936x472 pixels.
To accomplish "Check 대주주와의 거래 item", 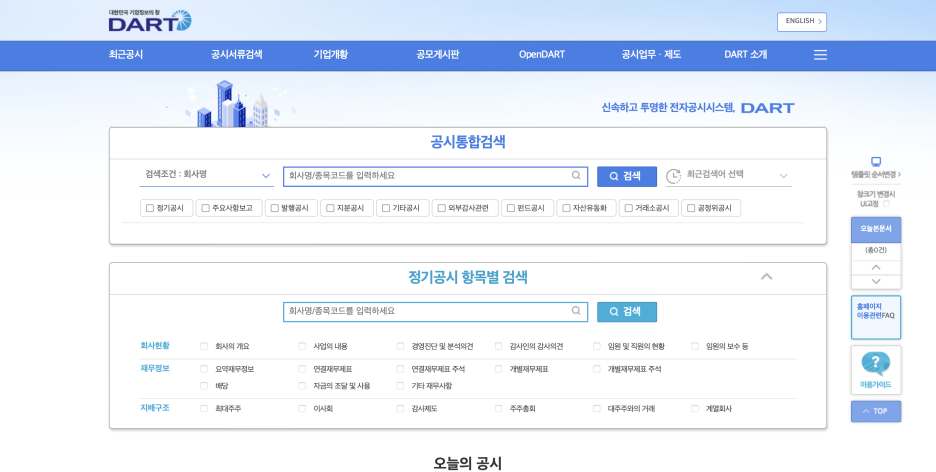I will 596,409.
